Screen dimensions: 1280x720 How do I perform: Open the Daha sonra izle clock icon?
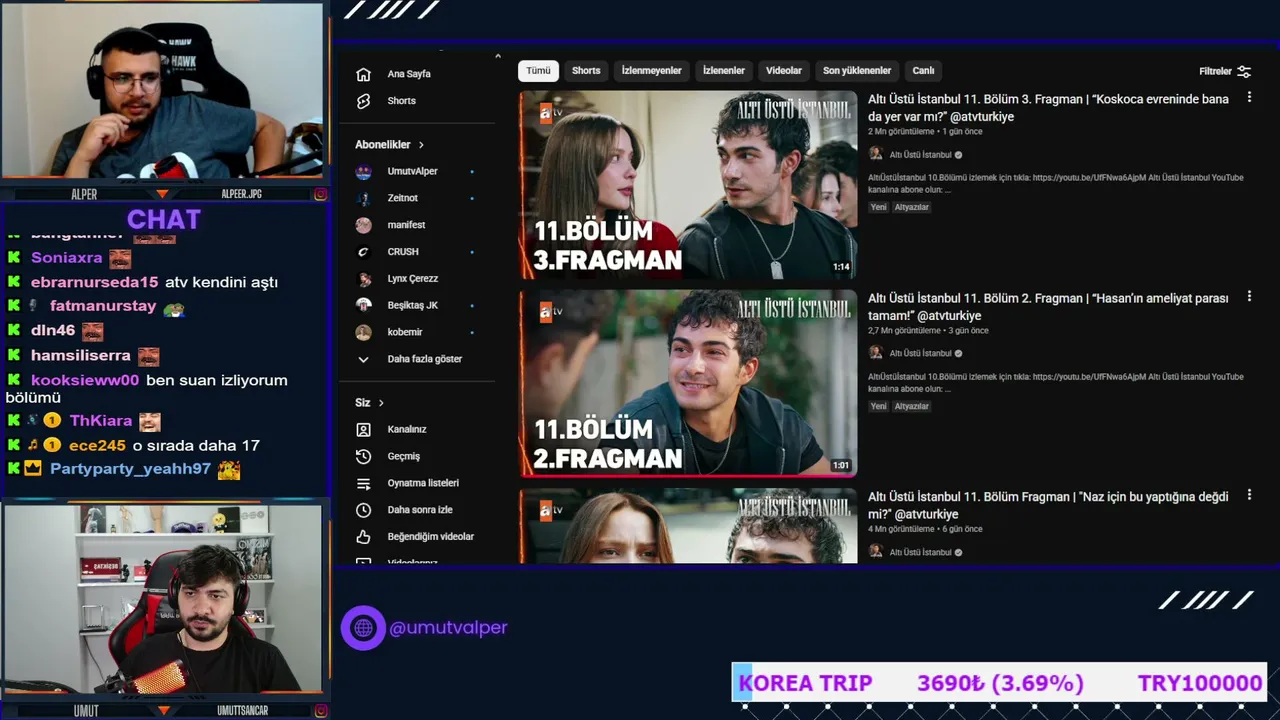tap(364, 510)
